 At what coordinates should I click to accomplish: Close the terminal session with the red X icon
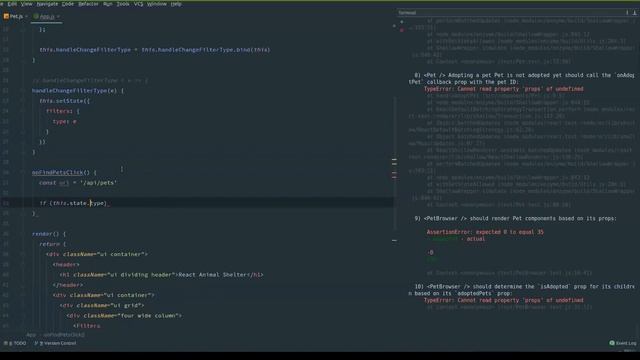click(x=402, y=30)
